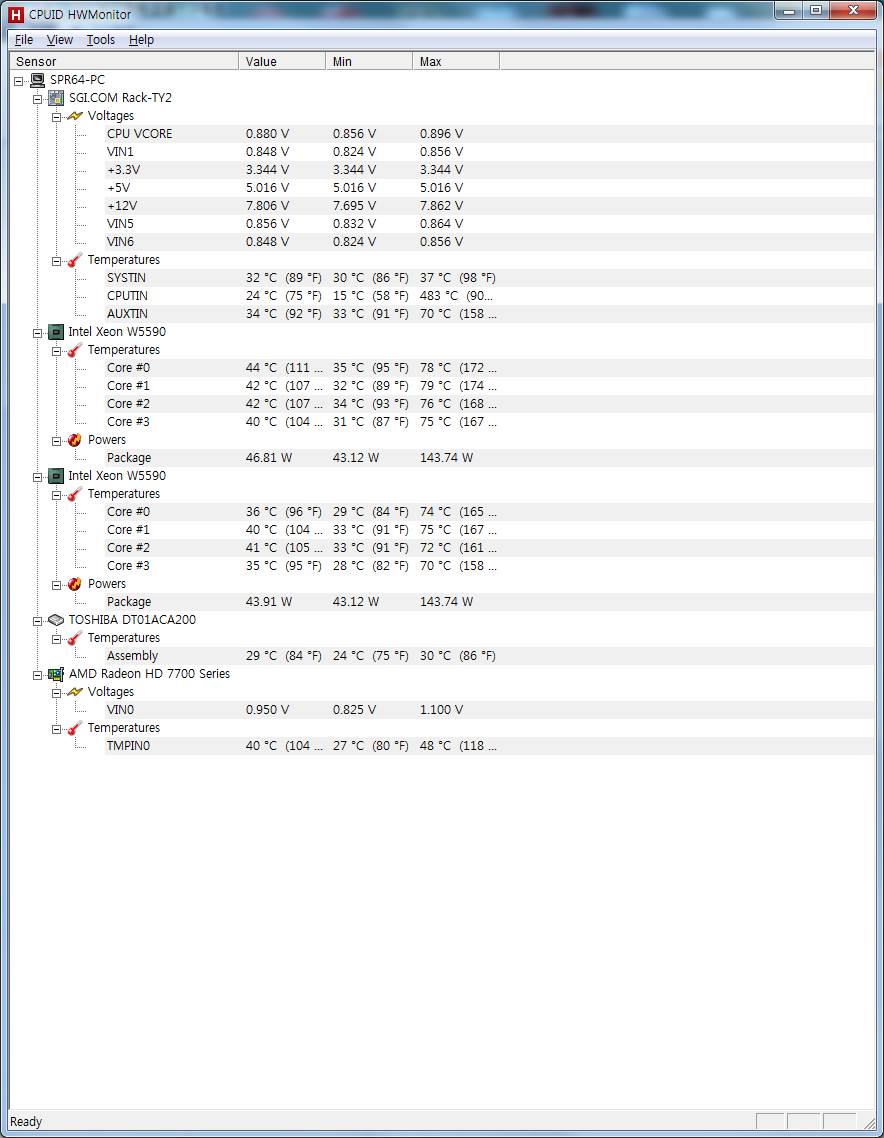Screen dimensions: 884x1138
Task: Collapse the SGI.COM Rack-TY2 node
Action: tap(38, 99)
